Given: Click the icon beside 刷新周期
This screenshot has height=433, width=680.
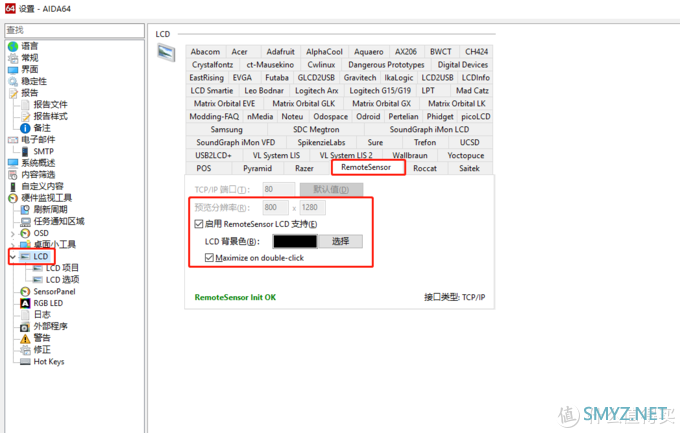Looking at the screenshot, I should pyautogui.click(x=25, y=210).
